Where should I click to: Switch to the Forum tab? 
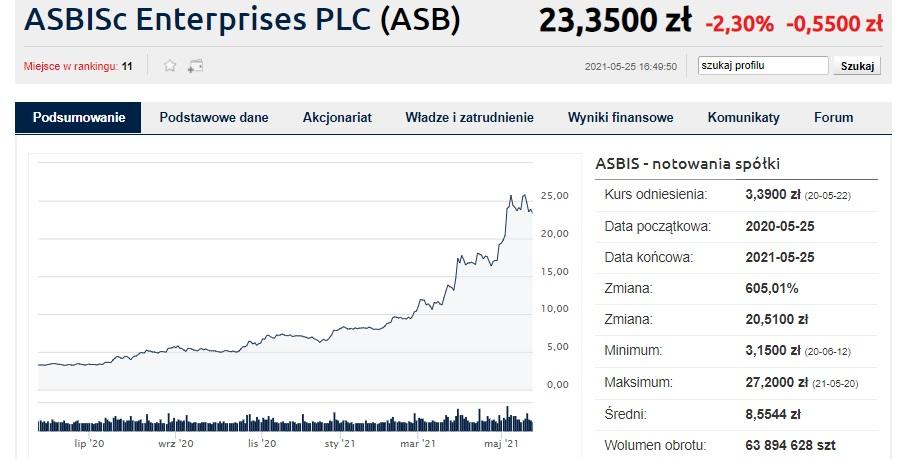(834, 117)
